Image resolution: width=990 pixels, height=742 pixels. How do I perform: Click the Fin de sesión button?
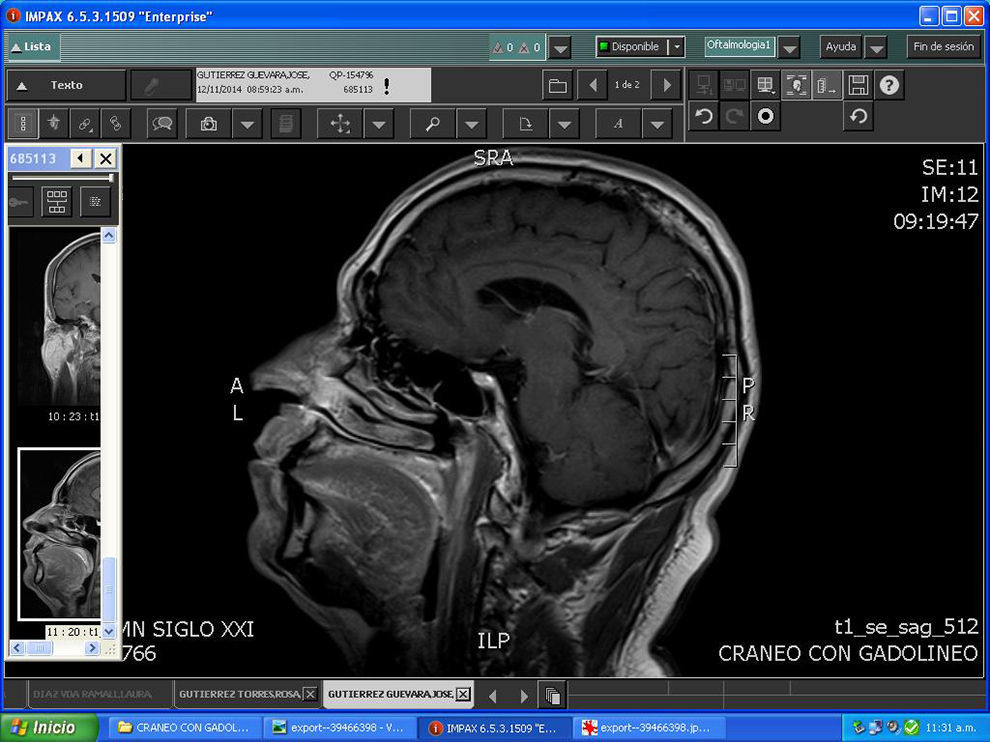click(943, 47)
